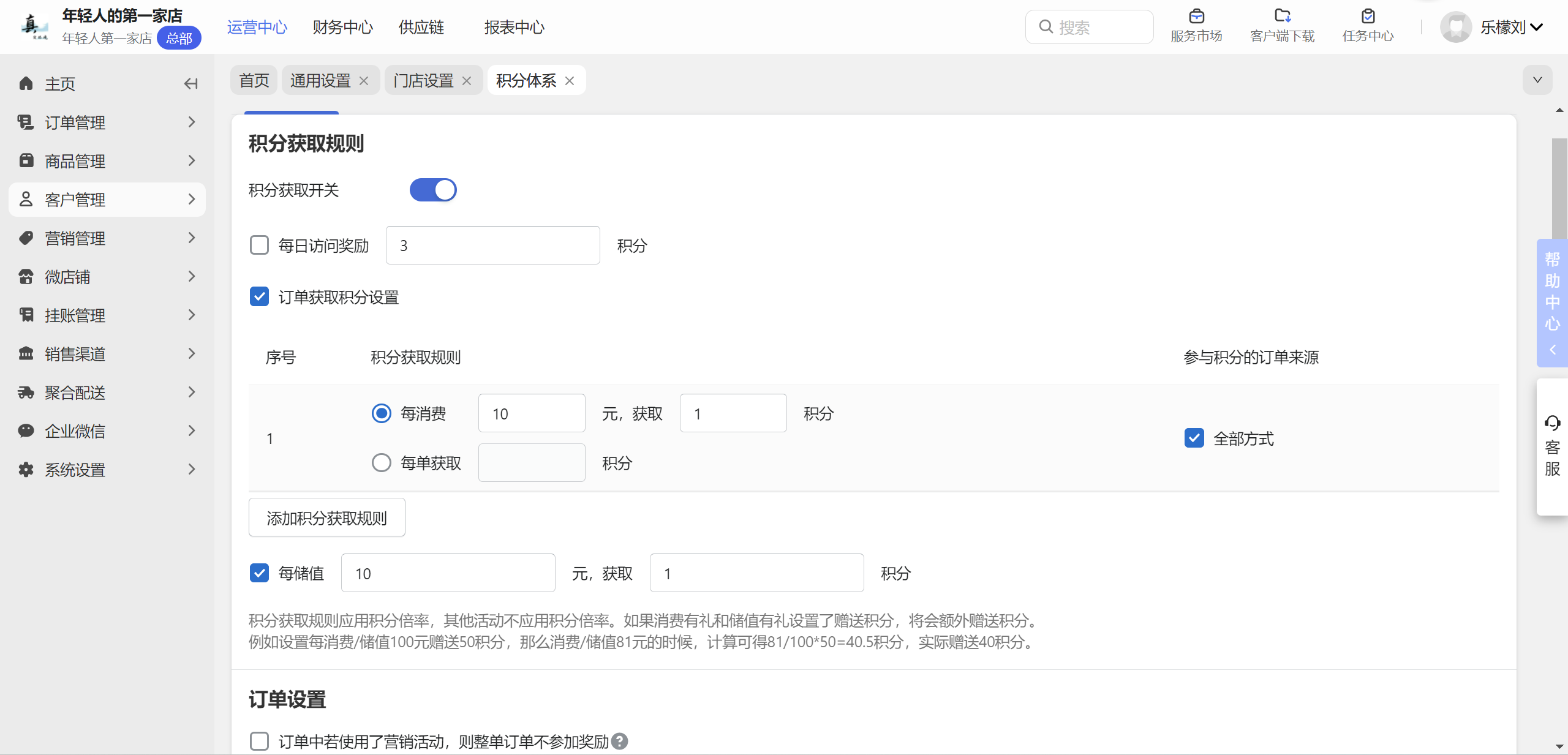Viewport: 1568px width, 755px height.
Task: Switch to the 通用设置 tab
Action: point(320,81)
